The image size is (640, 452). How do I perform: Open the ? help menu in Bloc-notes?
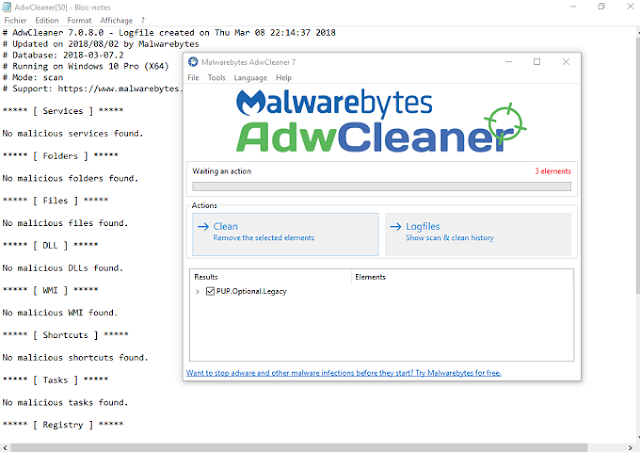pyautogui.click(x=143, y=20)
